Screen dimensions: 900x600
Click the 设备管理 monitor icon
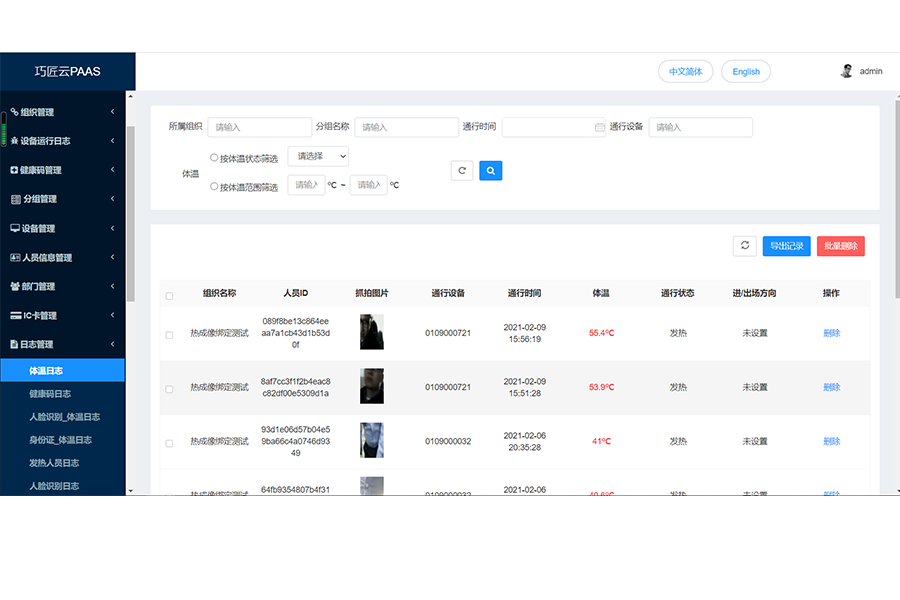point(15,228)
